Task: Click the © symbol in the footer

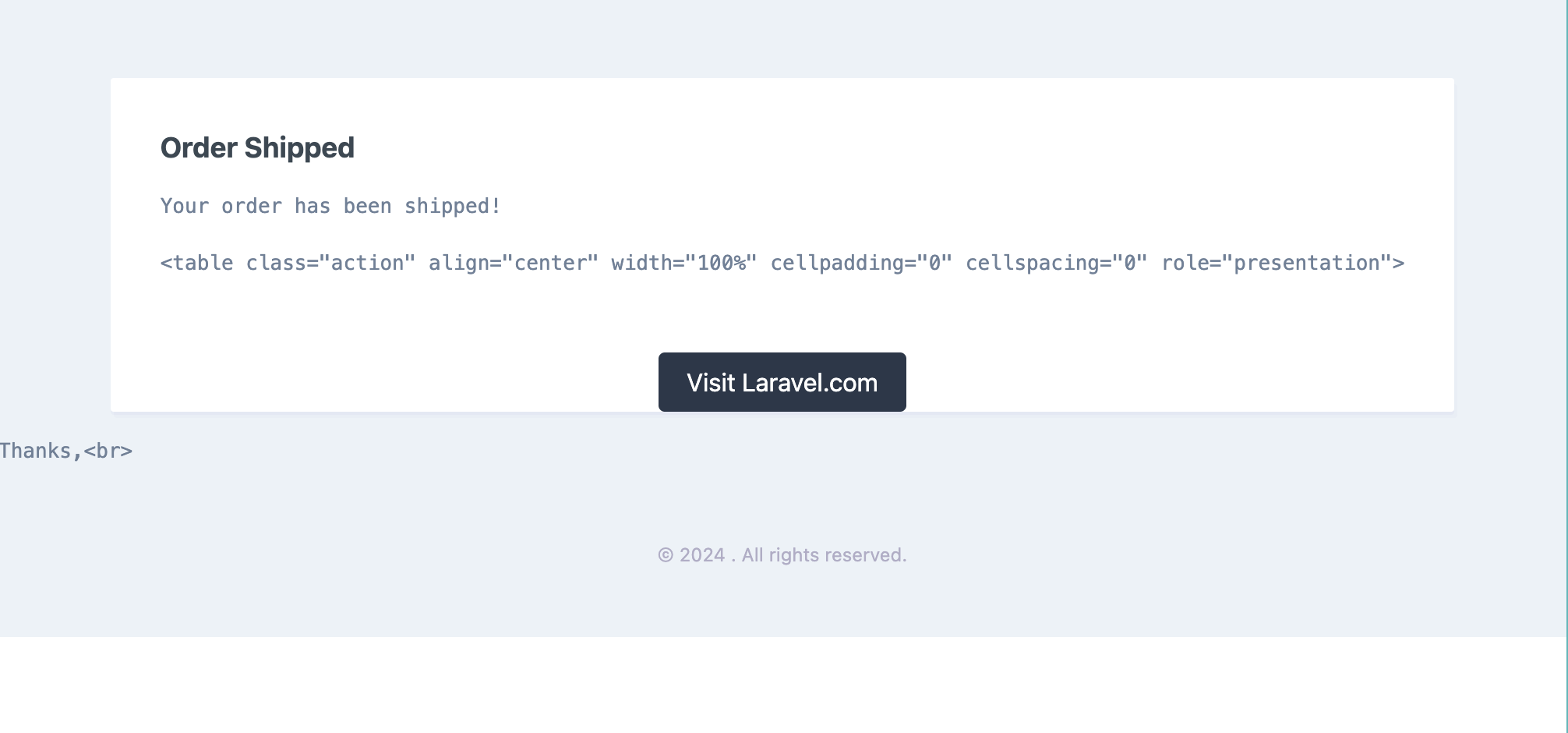Action: tap(666, 555)
